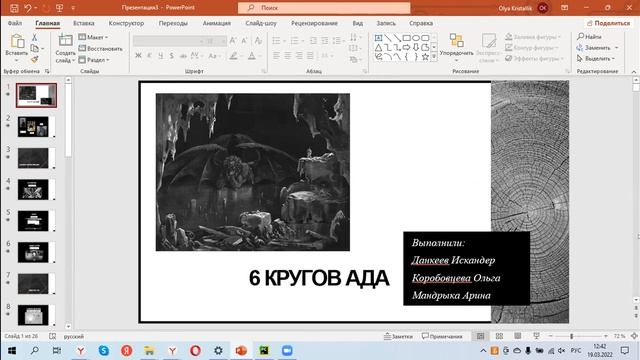Click the Save icon in the title bar
Screen dimensions: 640x360
coord(14,8)
